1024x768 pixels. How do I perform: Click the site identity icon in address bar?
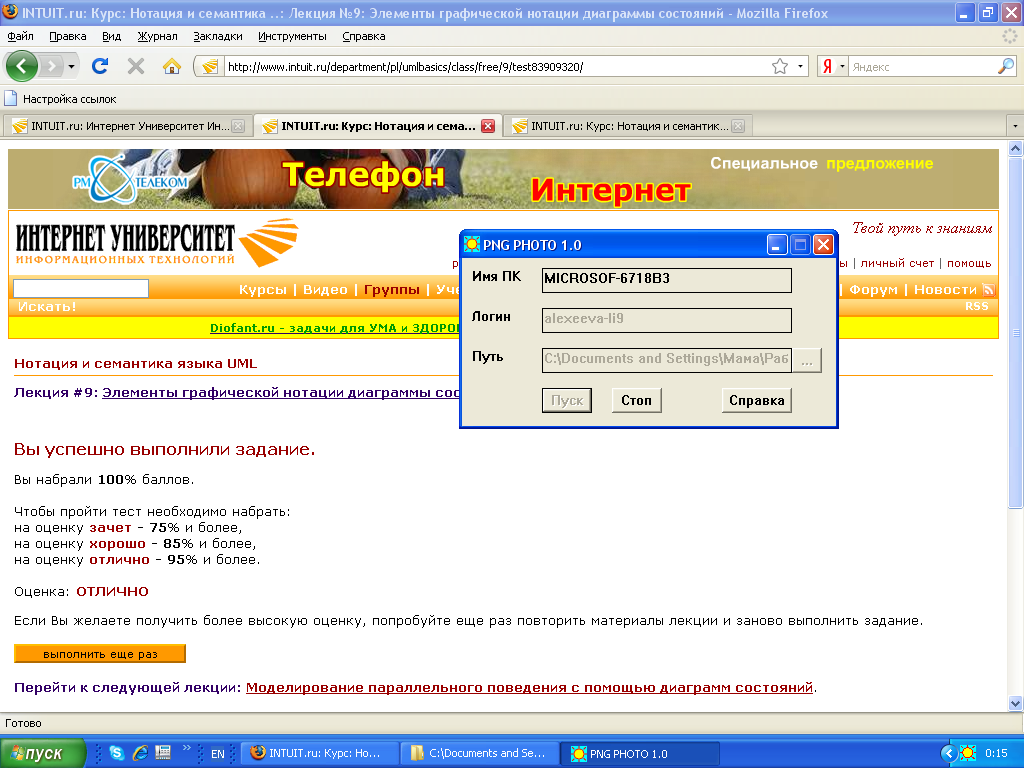click(210, 67)
